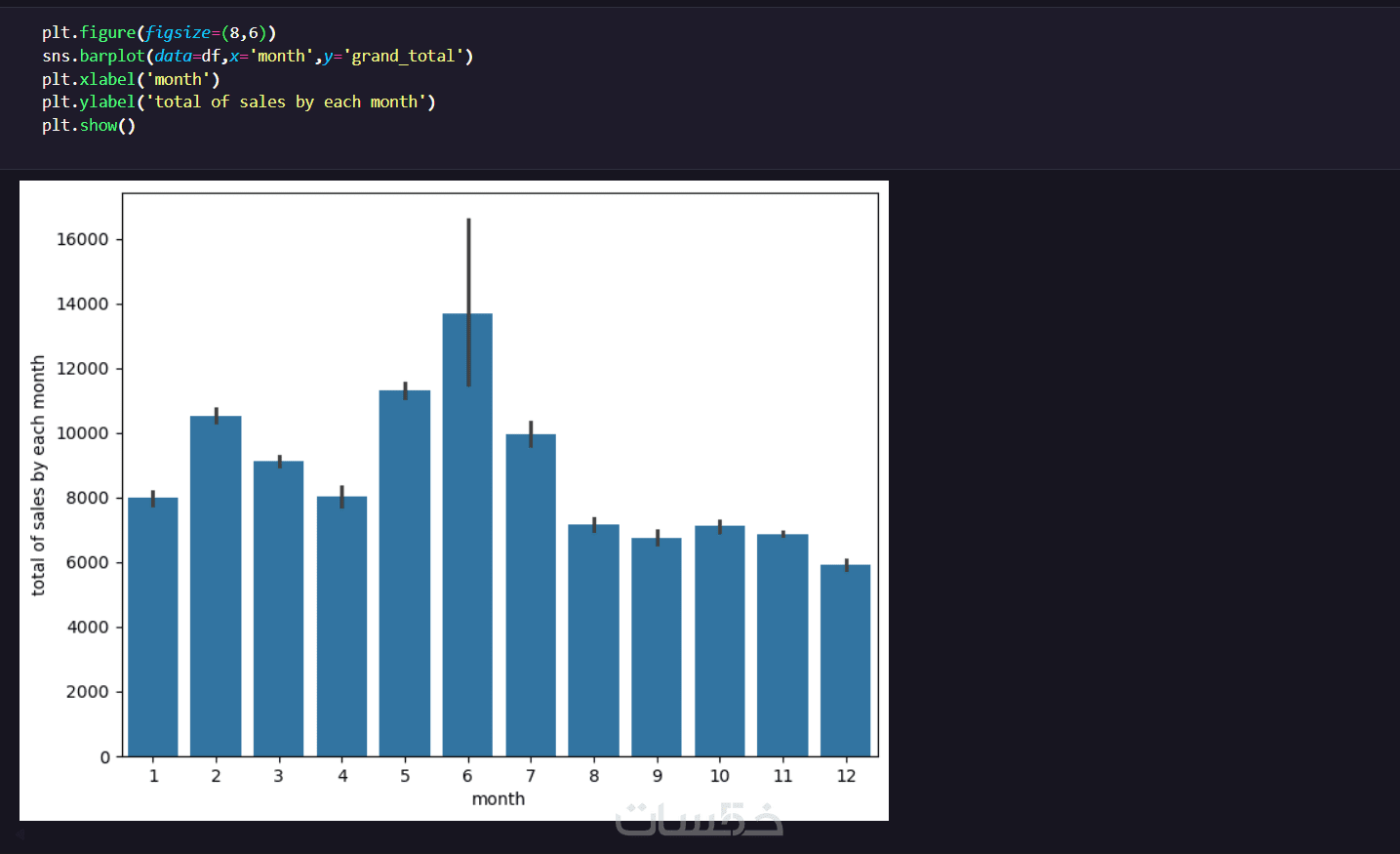Click the sns.barplot code line

258,57
